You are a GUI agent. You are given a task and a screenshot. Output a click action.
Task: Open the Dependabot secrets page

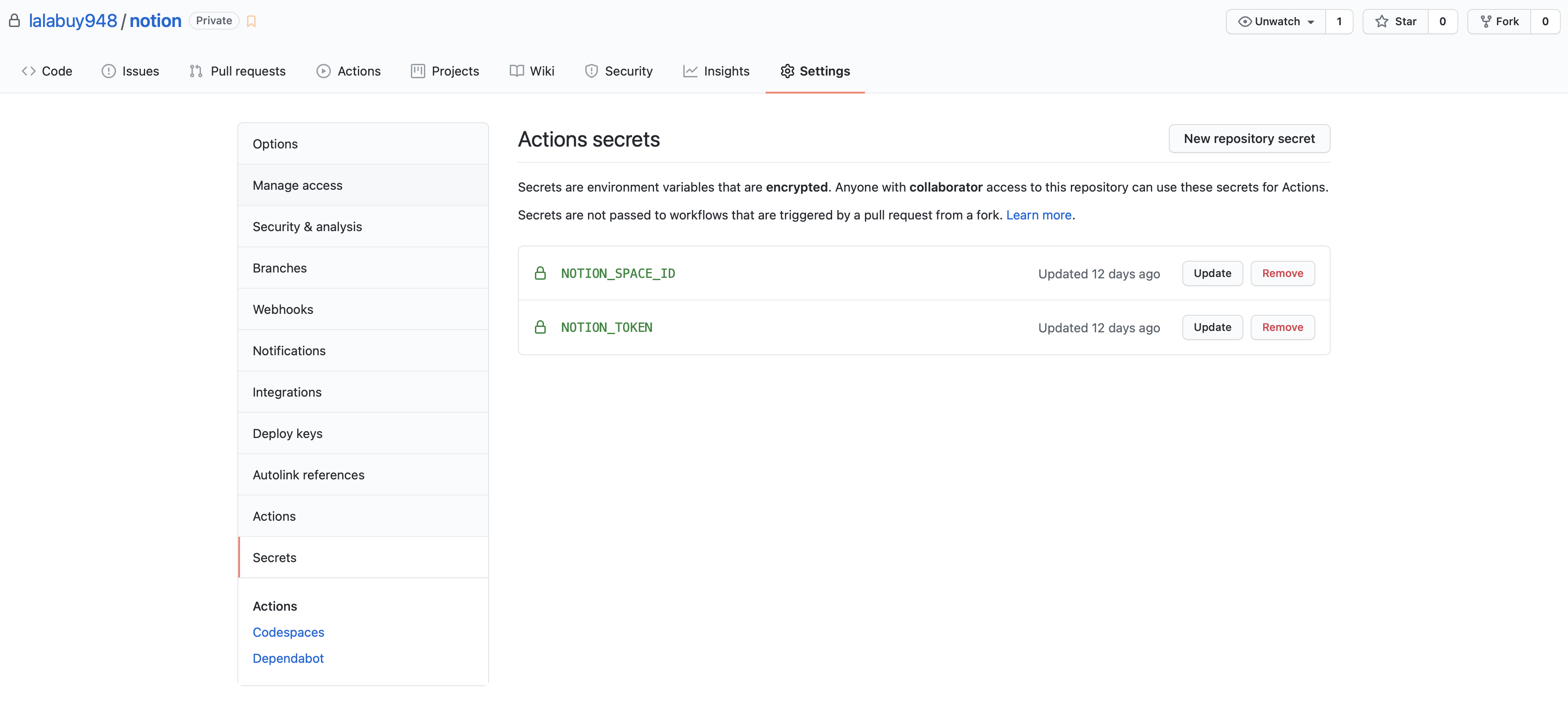288,658
